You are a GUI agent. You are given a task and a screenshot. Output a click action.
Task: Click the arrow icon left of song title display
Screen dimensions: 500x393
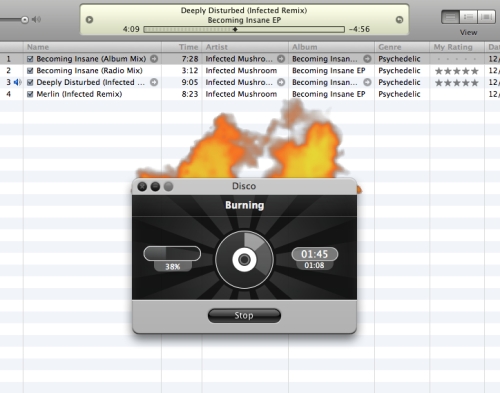point(89,20)
